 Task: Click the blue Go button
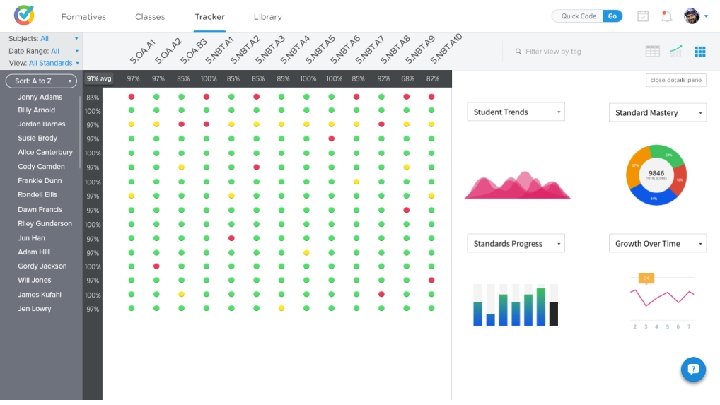point(612,16)
